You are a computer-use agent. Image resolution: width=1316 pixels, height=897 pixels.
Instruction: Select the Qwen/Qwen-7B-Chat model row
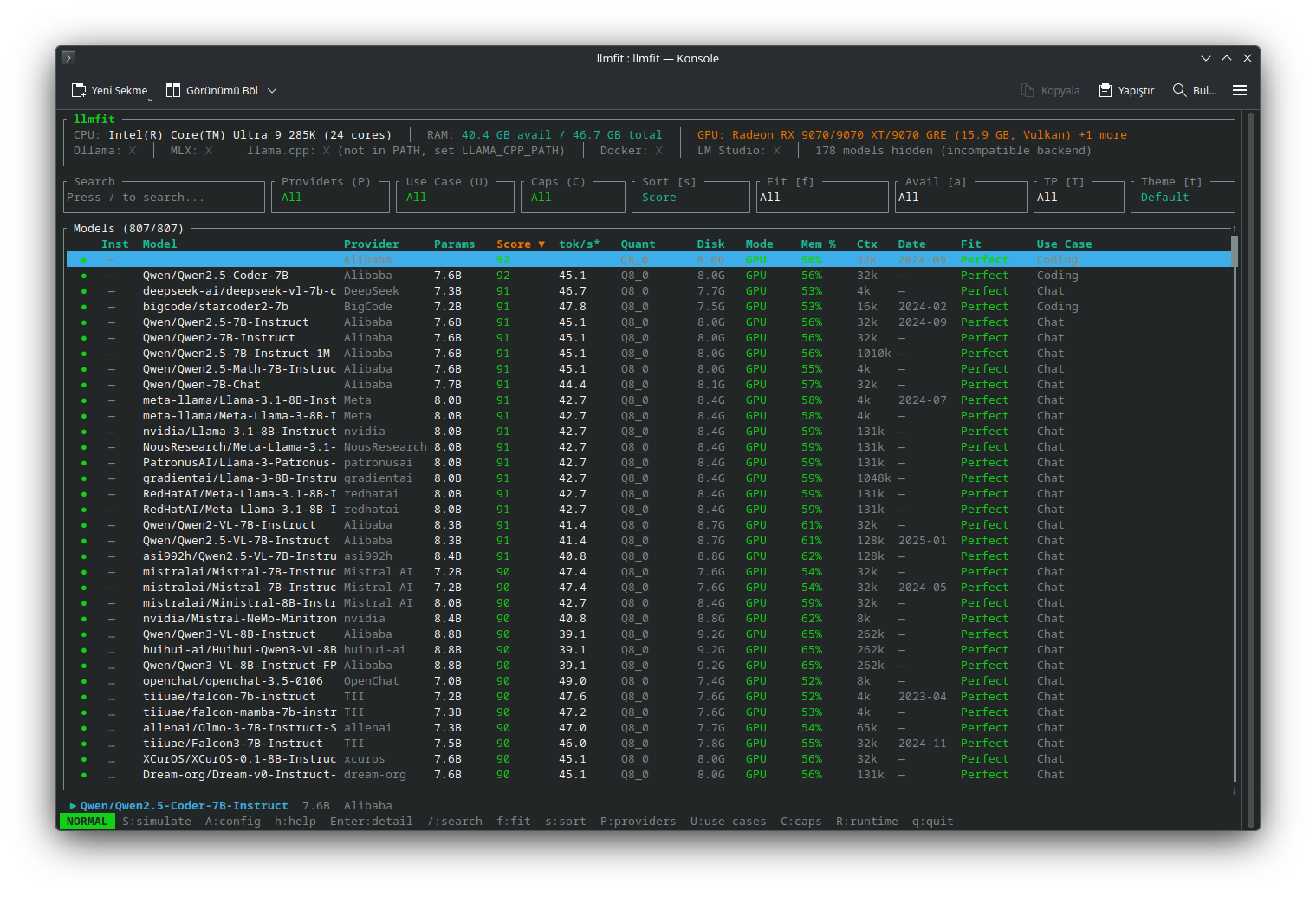pyautogui.click(x=649, y=385)
